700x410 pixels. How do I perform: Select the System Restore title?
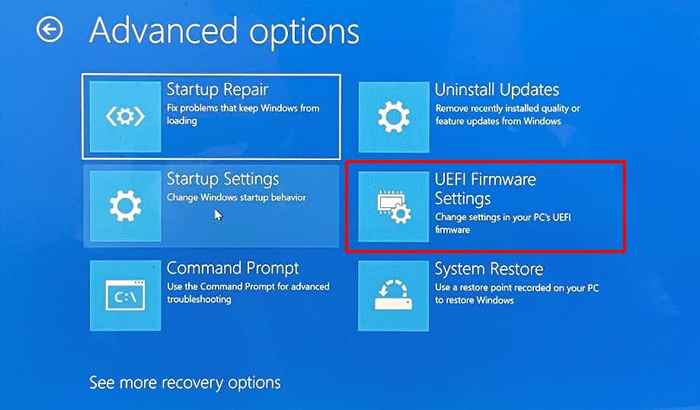tap(489, 269)
